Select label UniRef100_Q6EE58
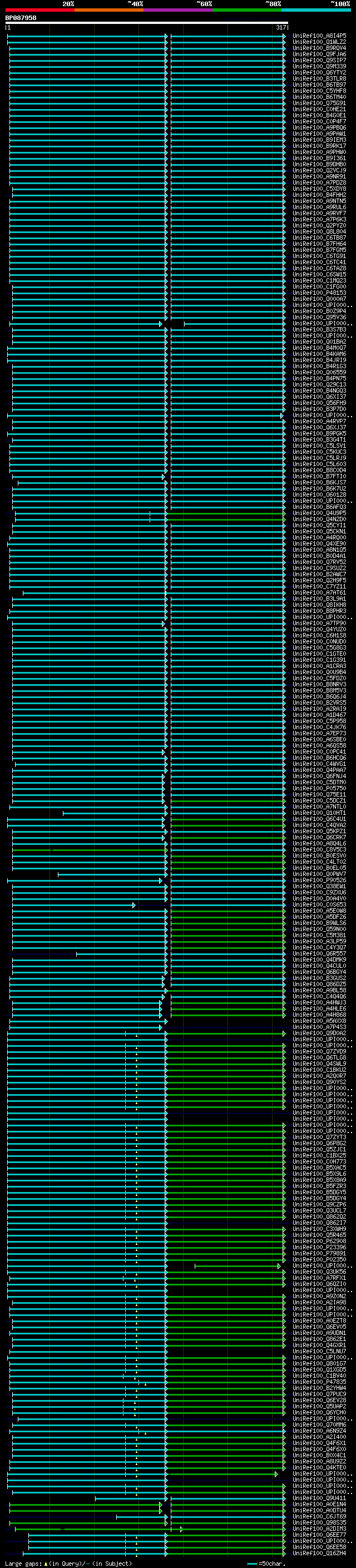The height and width of the screenshot is (1568, 356). 319,1547
